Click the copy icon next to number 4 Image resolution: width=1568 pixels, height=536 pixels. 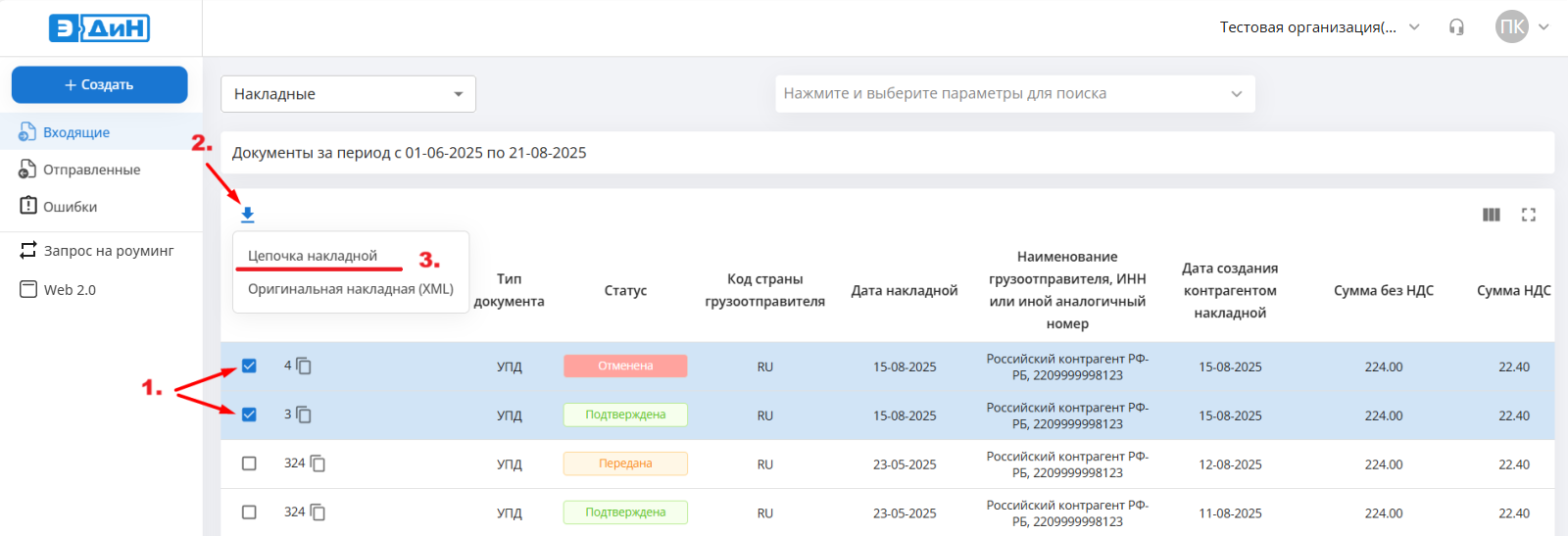[304, 365]
